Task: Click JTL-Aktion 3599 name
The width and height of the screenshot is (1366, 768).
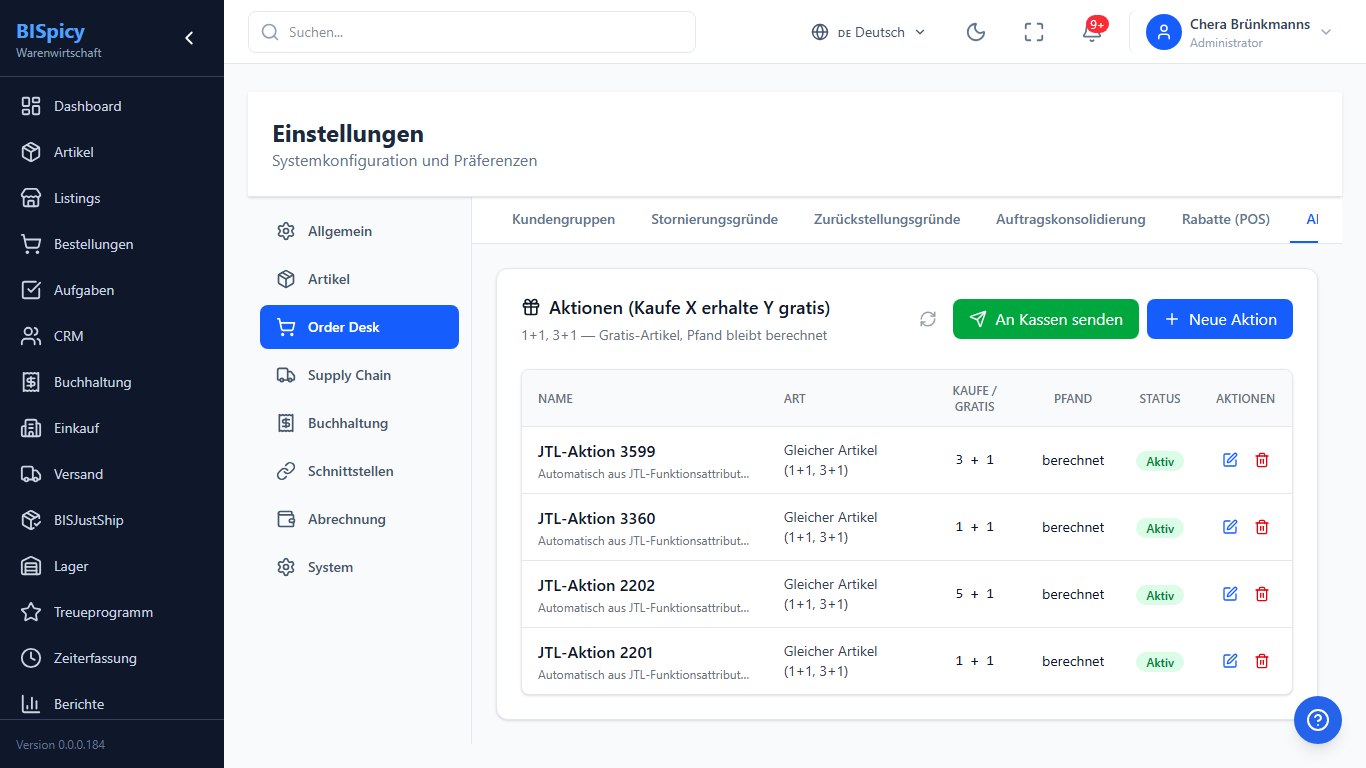Action: pos(597,451)
